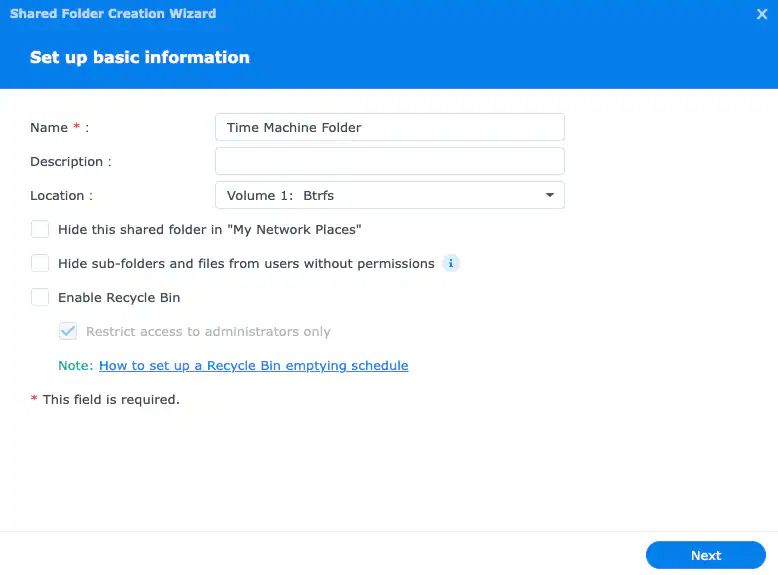The image size is (778, 575).
Task: Click the Set up basic information heading
Action: 140,57
